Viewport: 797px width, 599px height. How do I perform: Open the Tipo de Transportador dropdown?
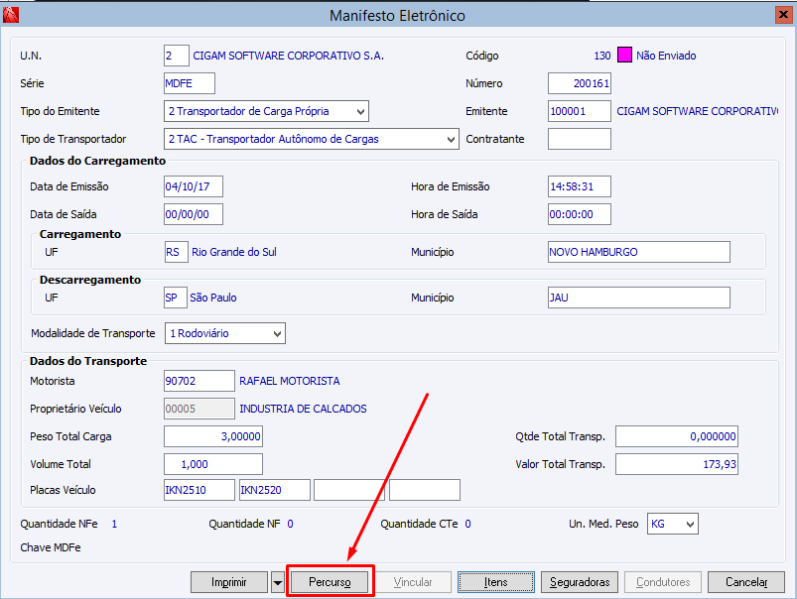(x=311, y=139)
